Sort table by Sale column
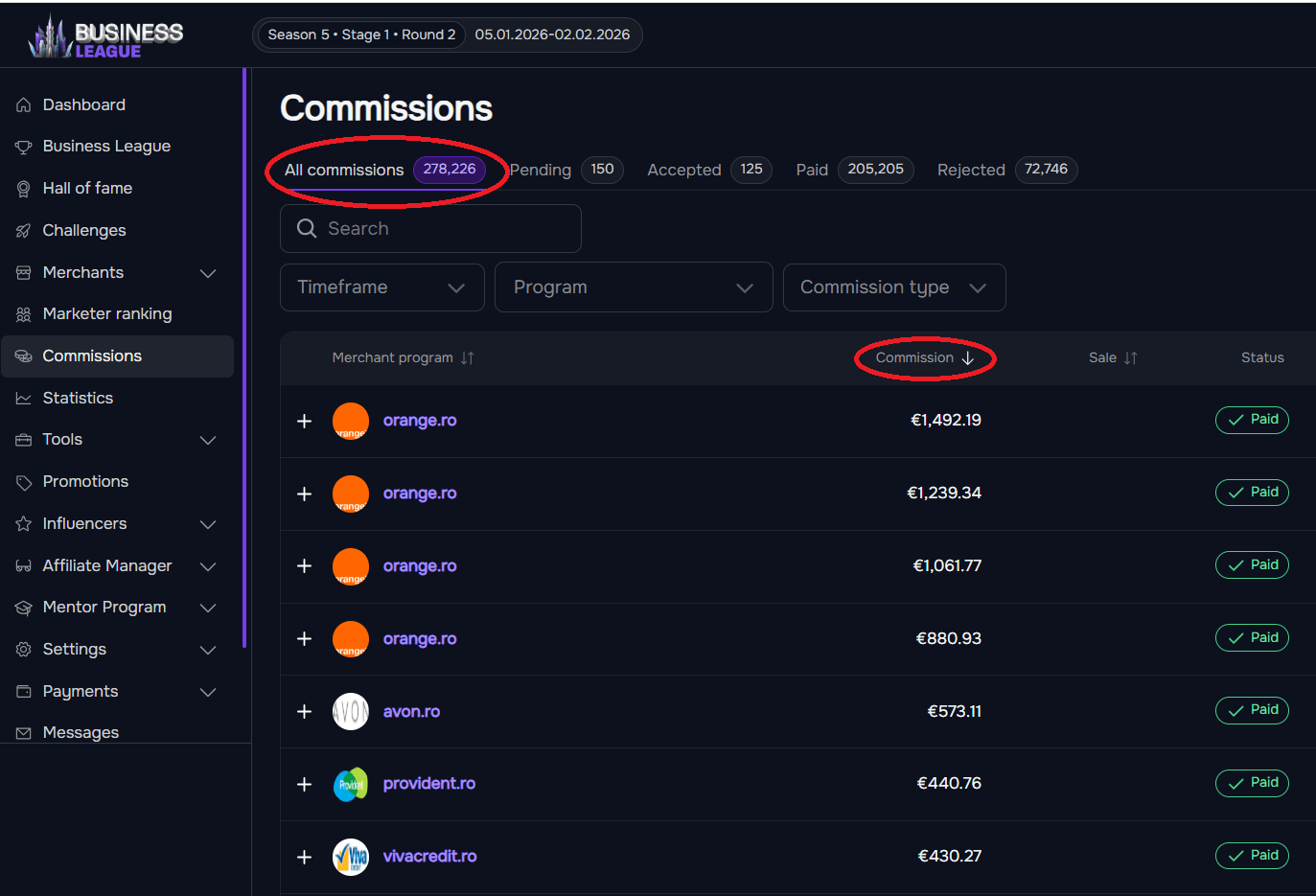The width and height of the screenshot is (1316, 896). coord(1112,357)
